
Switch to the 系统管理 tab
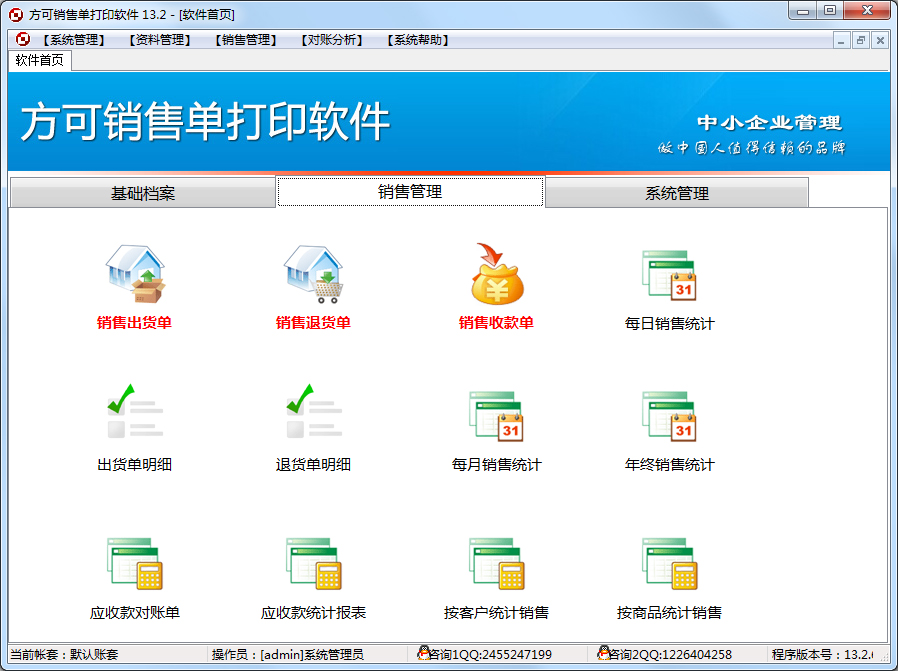tap(677, 194)
